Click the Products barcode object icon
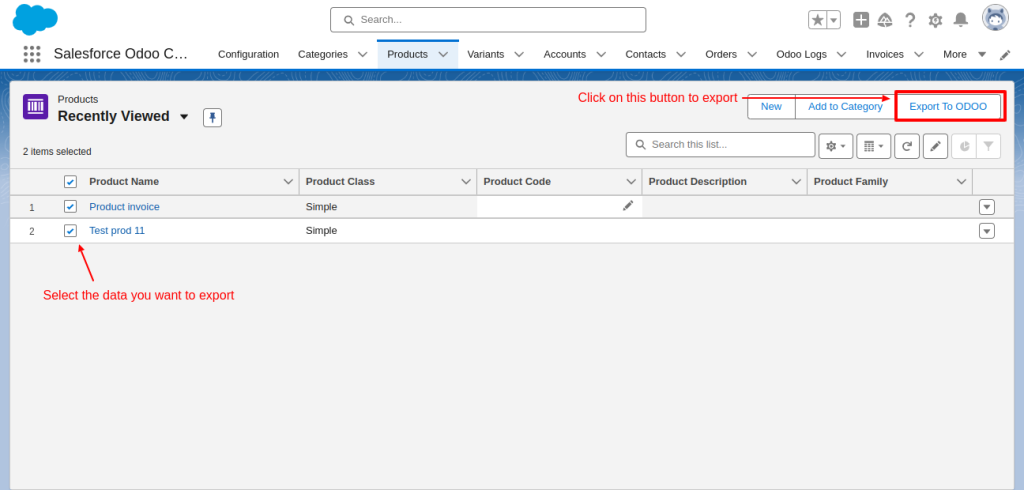 pos(35,106)
